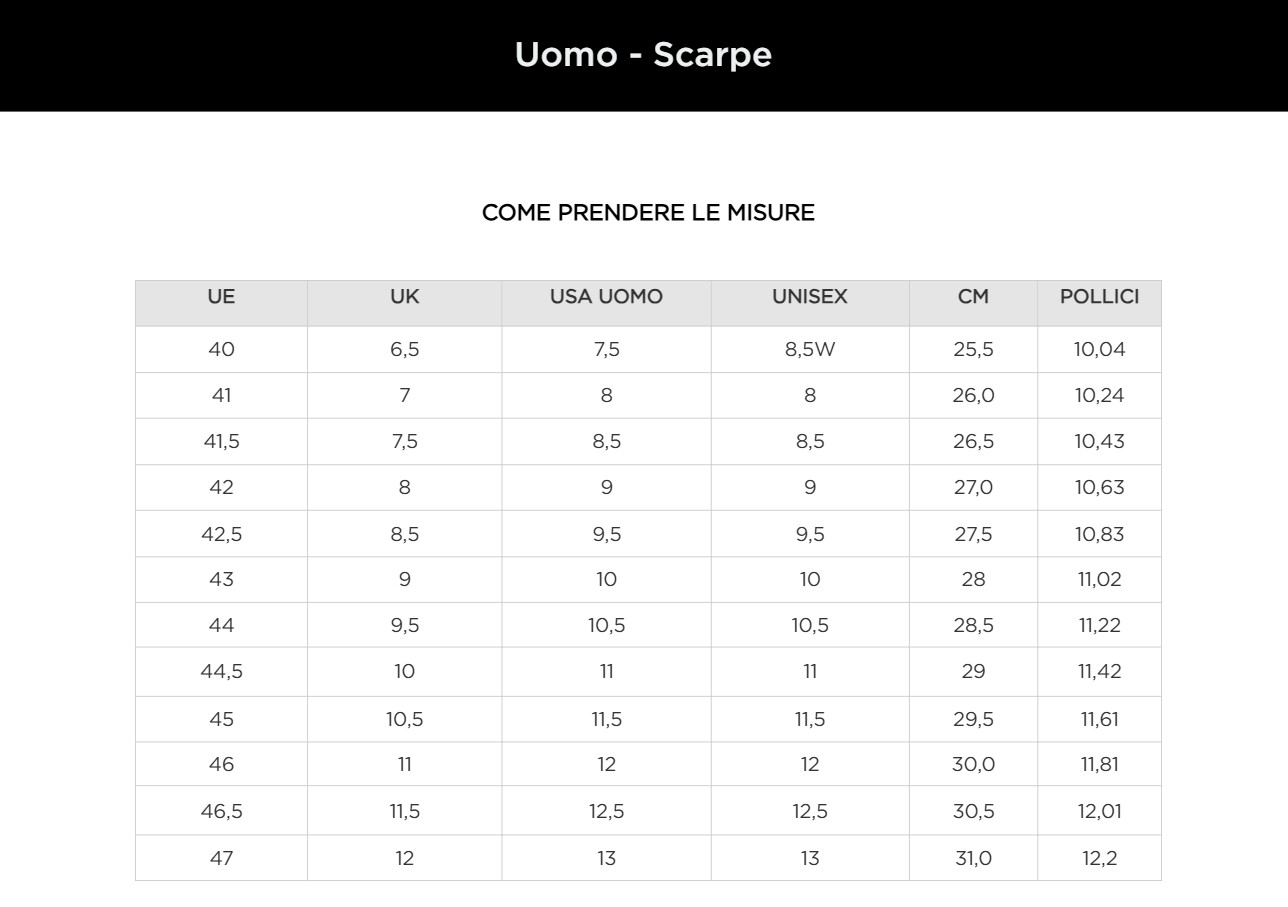
Task: Click the POLLICI column header
Action: [1099, 297]
